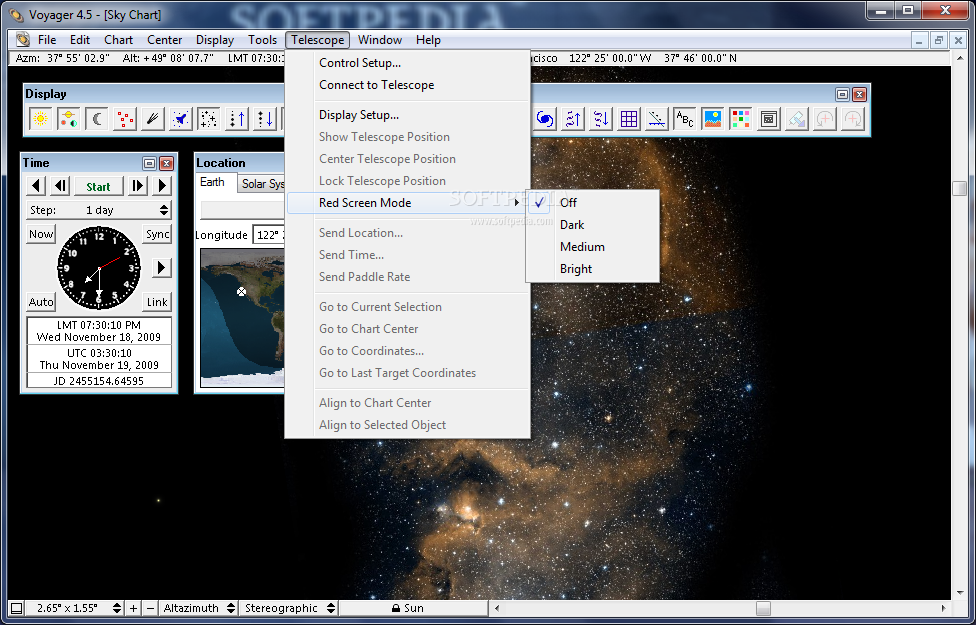
Task: Click the horizontal scrollbar thumb
Action: (x=763, y=608)
